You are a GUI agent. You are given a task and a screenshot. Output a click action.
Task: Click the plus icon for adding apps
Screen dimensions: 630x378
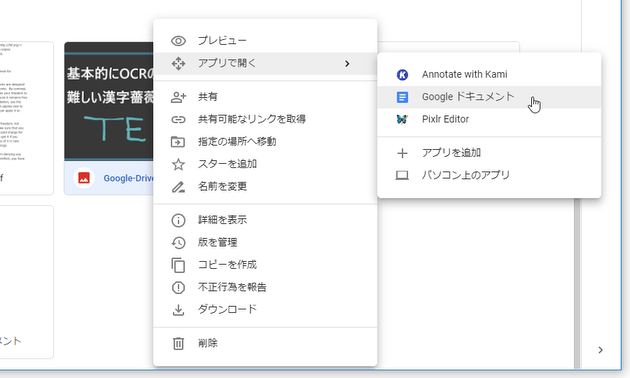(402, 153)
